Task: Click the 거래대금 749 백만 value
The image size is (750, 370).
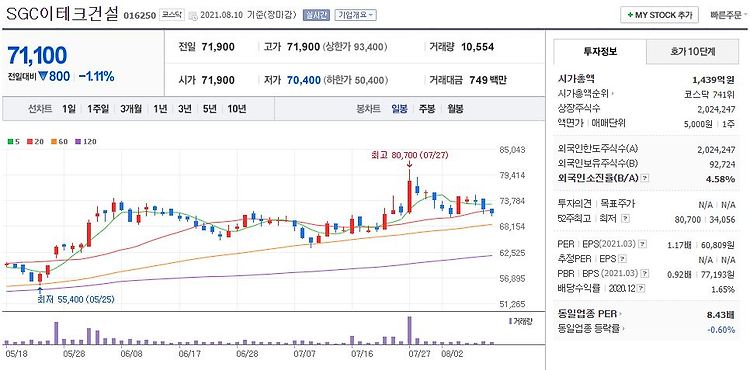Action: point(487,80)
